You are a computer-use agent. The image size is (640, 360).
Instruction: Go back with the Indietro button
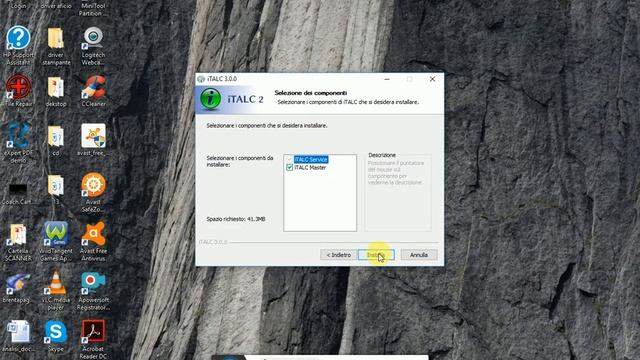pos(338,255)
